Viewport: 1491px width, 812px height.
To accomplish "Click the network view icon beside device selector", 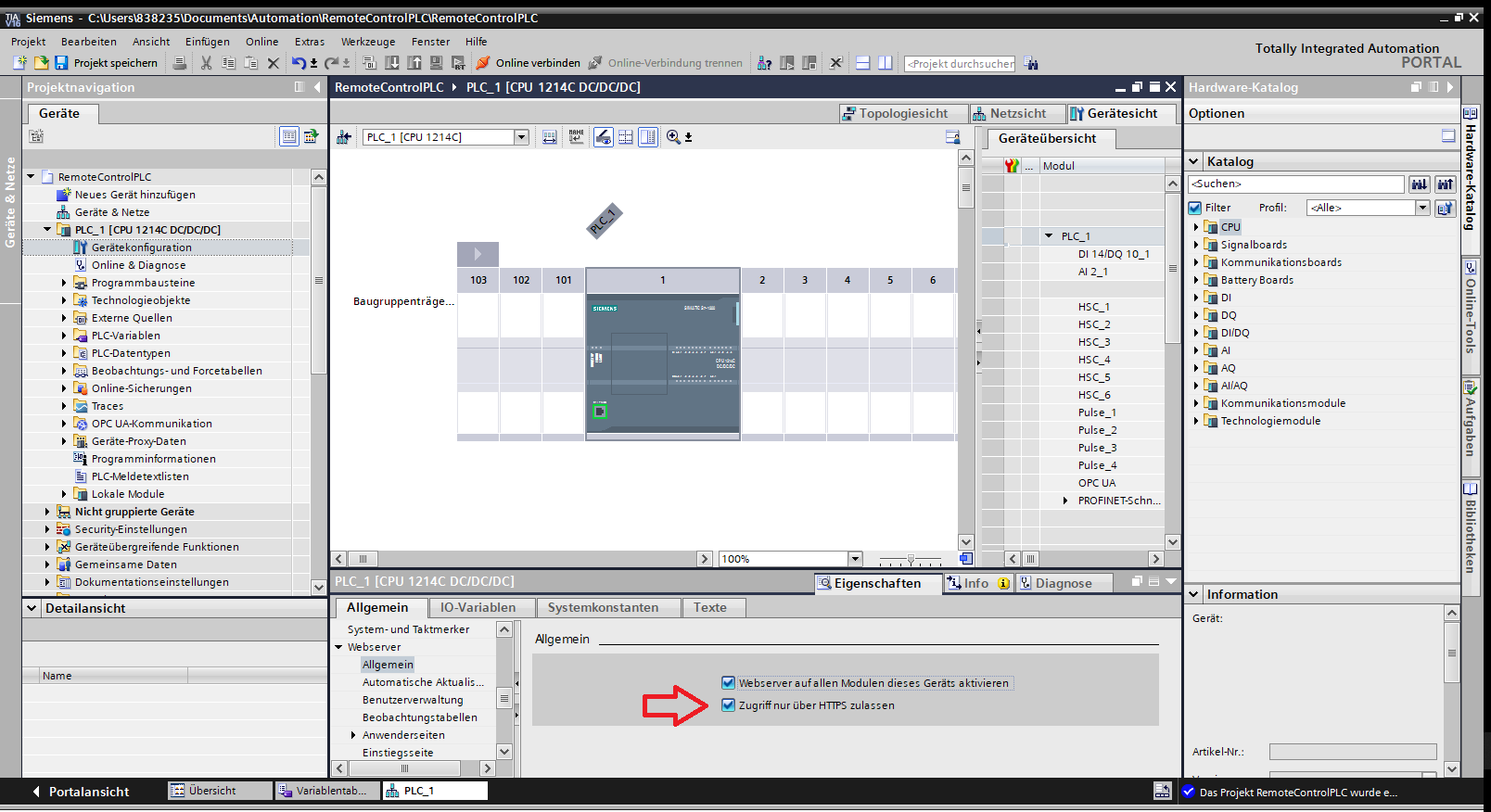I will click(x=344, y=137).
